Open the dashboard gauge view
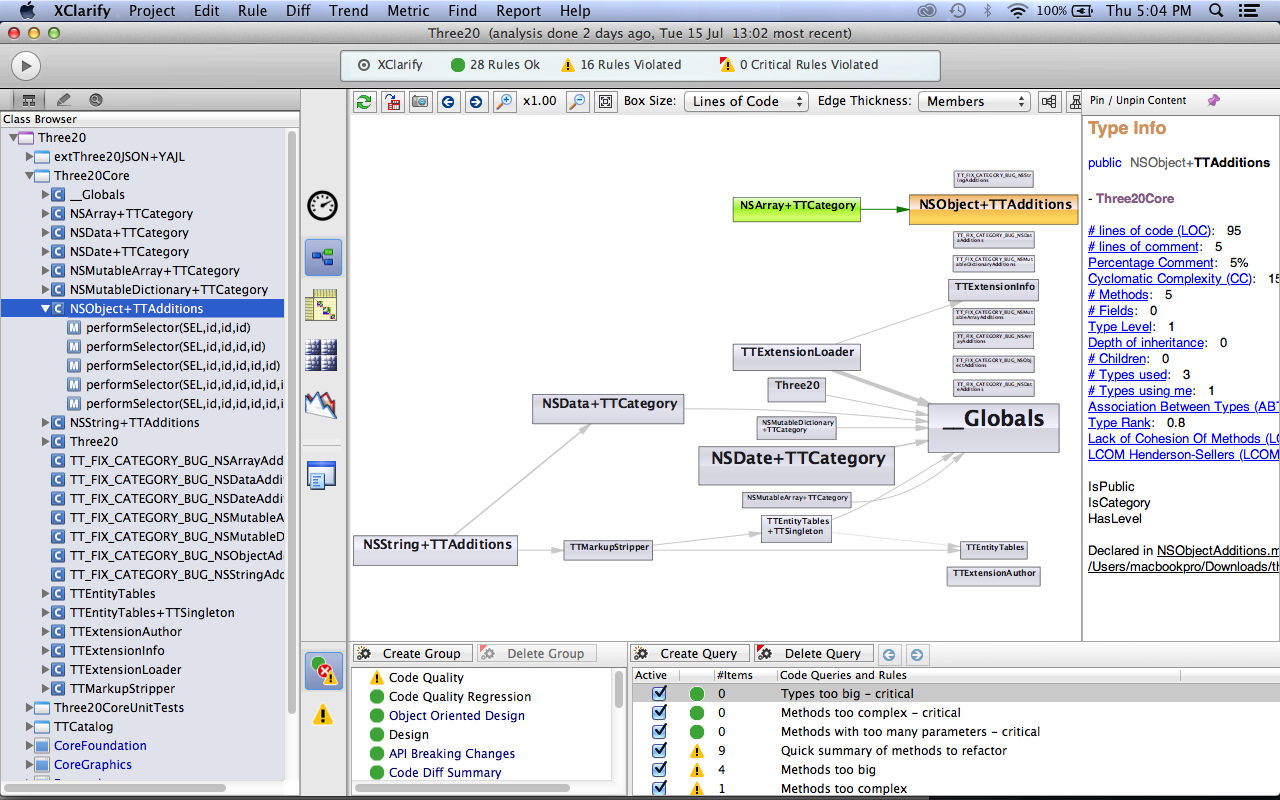The height and width of the screenshot is (800, 1280). coord(322,206)
